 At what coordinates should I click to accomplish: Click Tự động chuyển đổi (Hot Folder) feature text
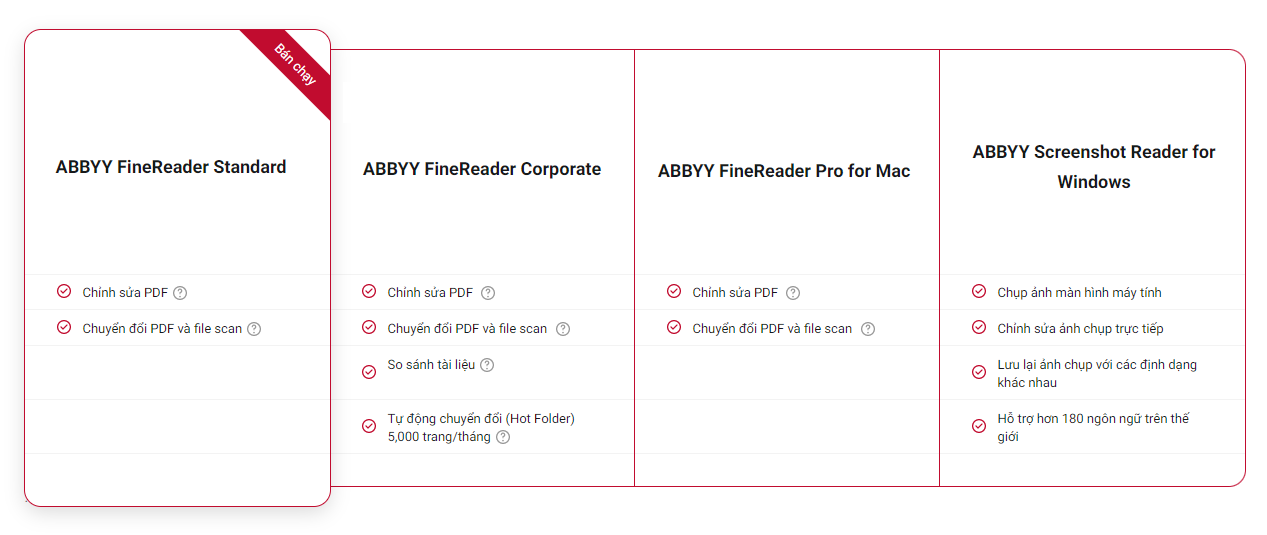(481, 419)
